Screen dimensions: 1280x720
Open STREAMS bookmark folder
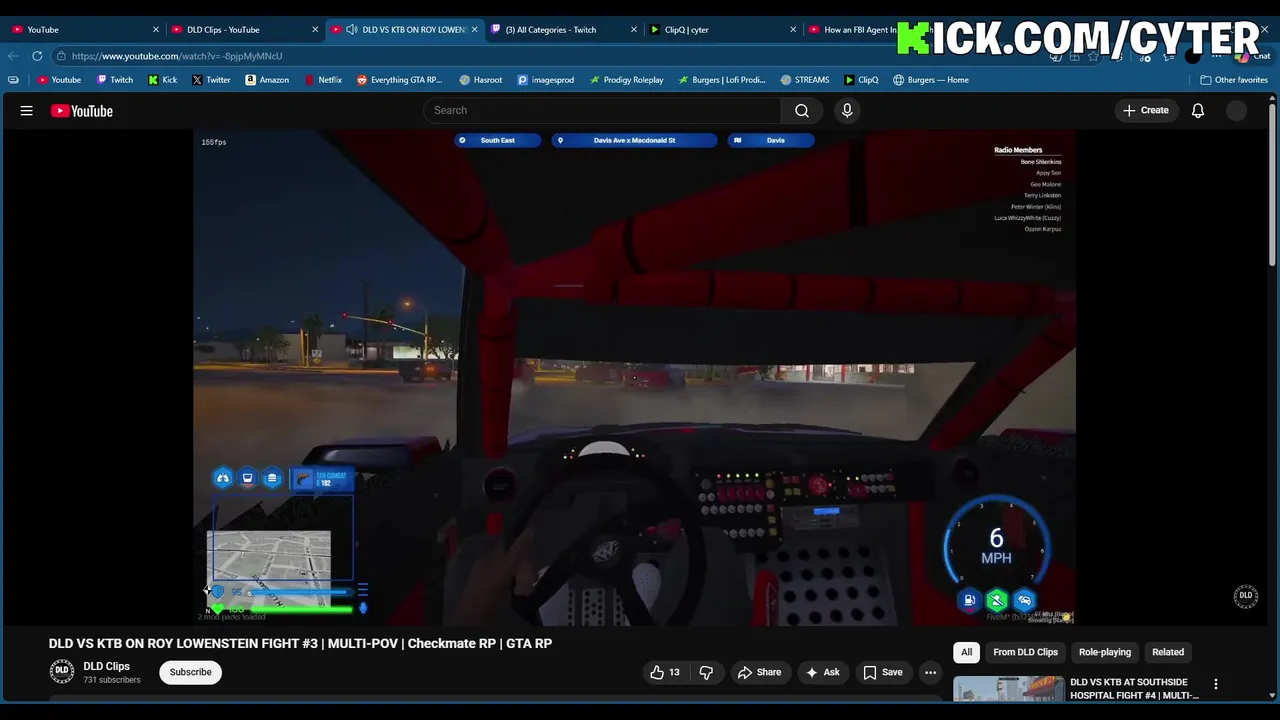pyautogui.click(x=805, y=80)
